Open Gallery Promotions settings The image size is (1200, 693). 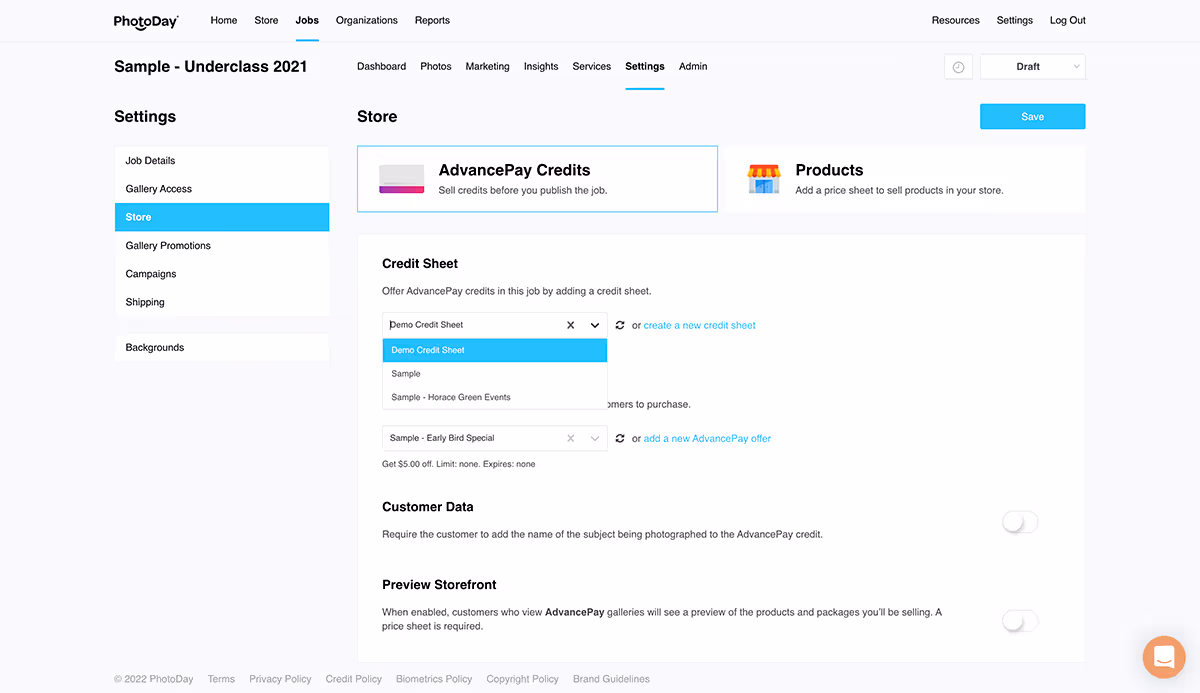[x=222, y=245]
